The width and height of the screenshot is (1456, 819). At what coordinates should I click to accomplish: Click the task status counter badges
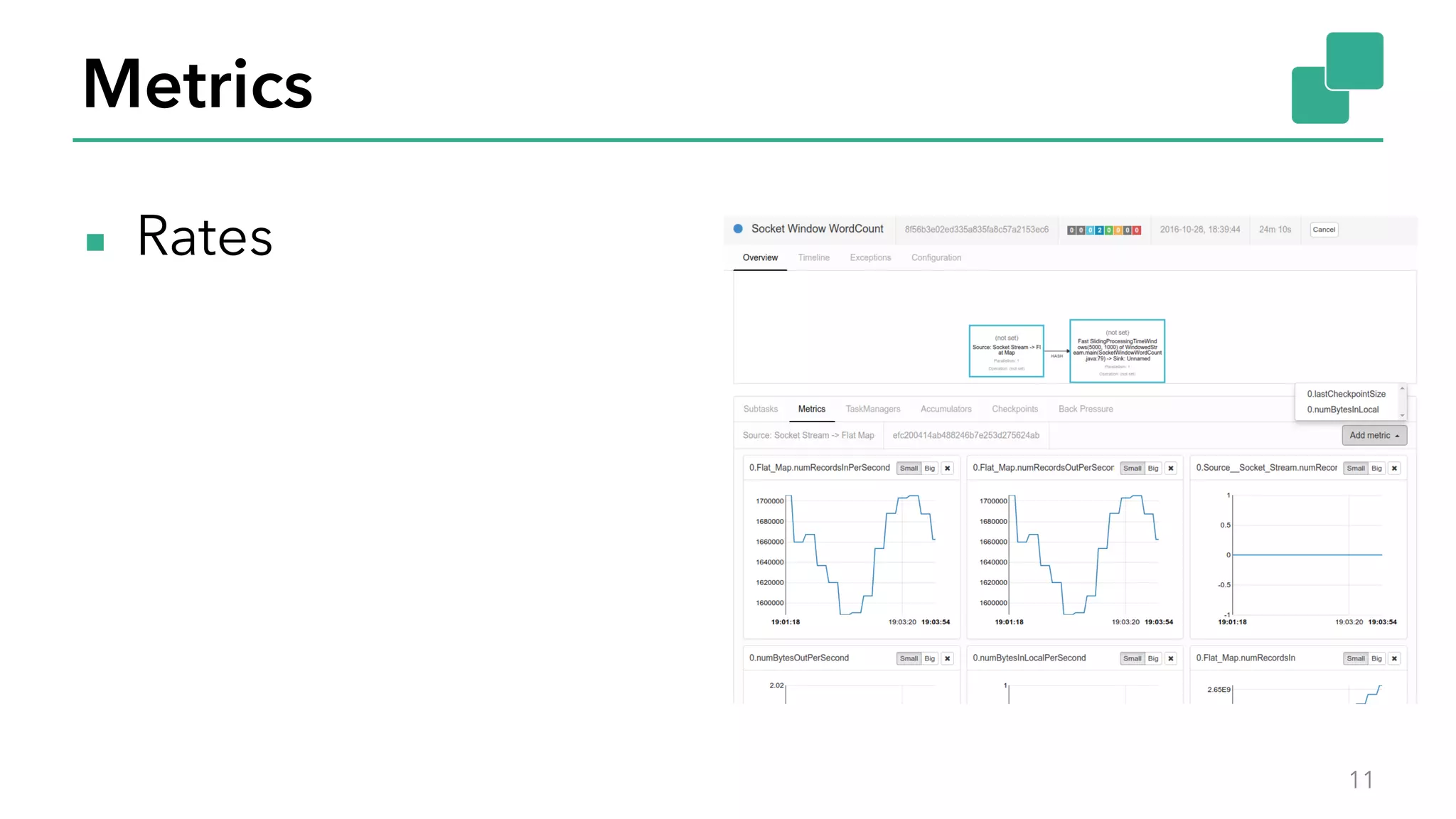point(1103,230)
